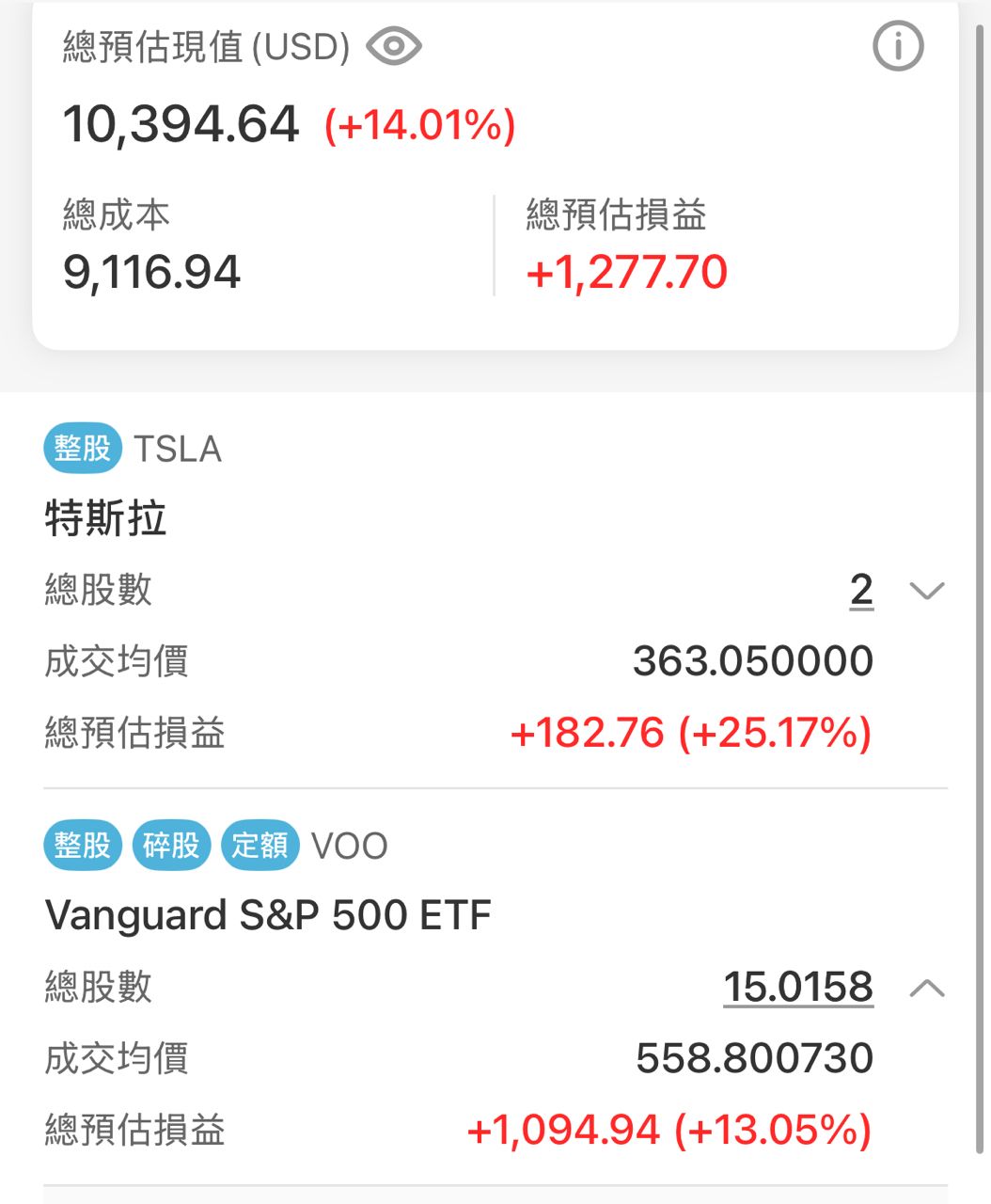Screen dimensions: 991x1204
Task: Tap TSLA estimated profit +182.76 (+25.17%)
Action: tap(690, 733)
